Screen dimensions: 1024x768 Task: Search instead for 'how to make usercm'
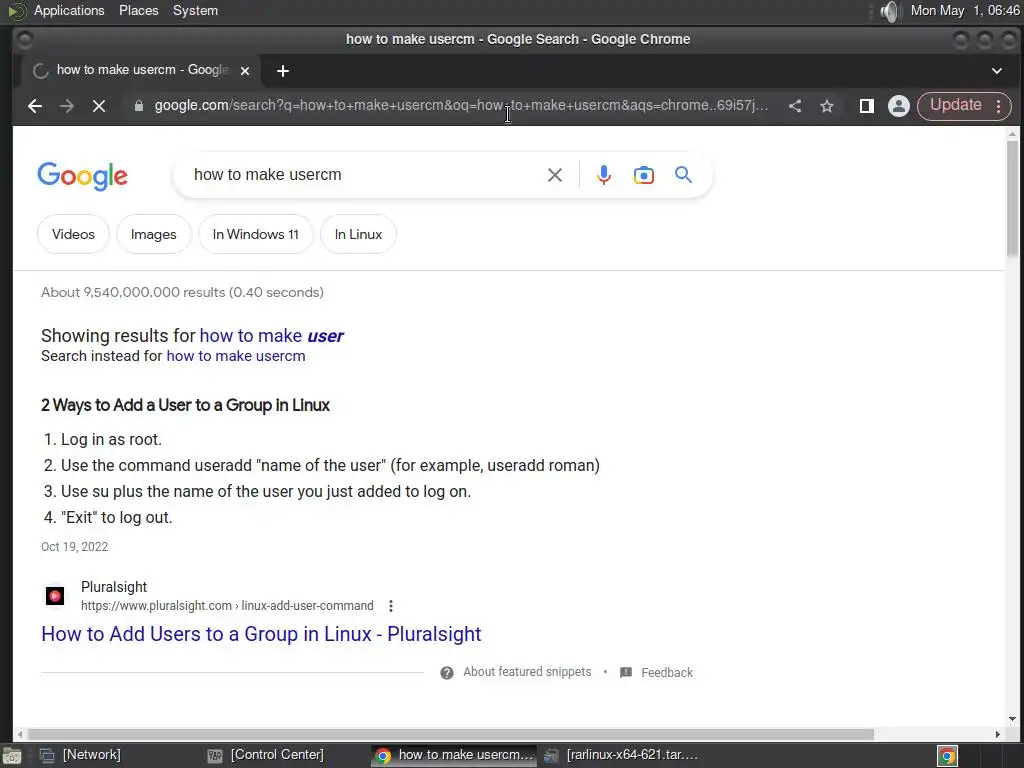(x=236, y=356)
